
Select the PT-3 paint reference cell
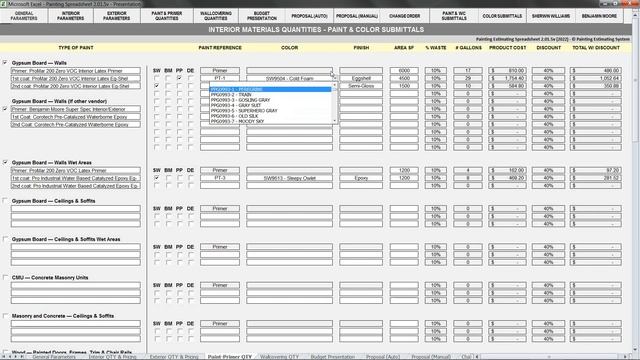click(220, 178)
